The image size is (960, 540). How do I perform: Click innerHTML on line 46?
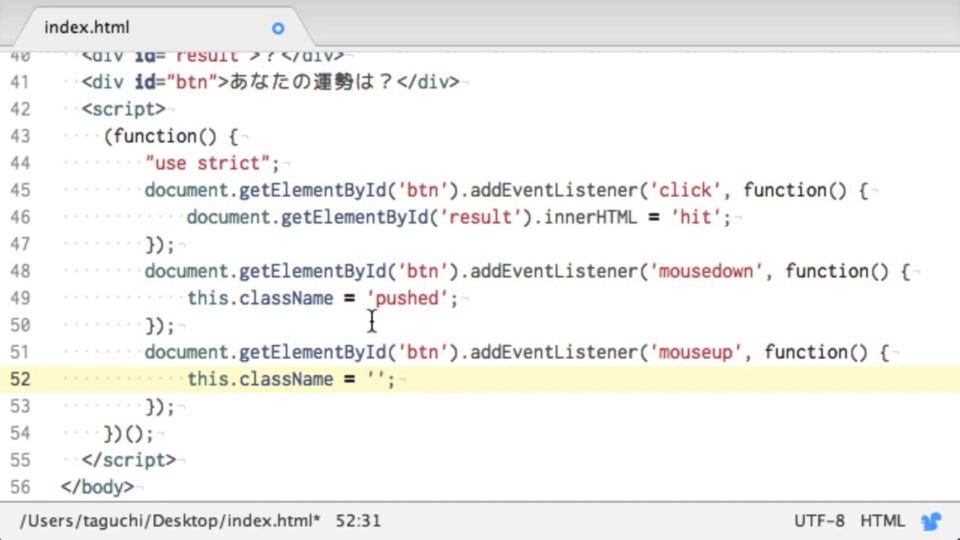coord(590,217)
